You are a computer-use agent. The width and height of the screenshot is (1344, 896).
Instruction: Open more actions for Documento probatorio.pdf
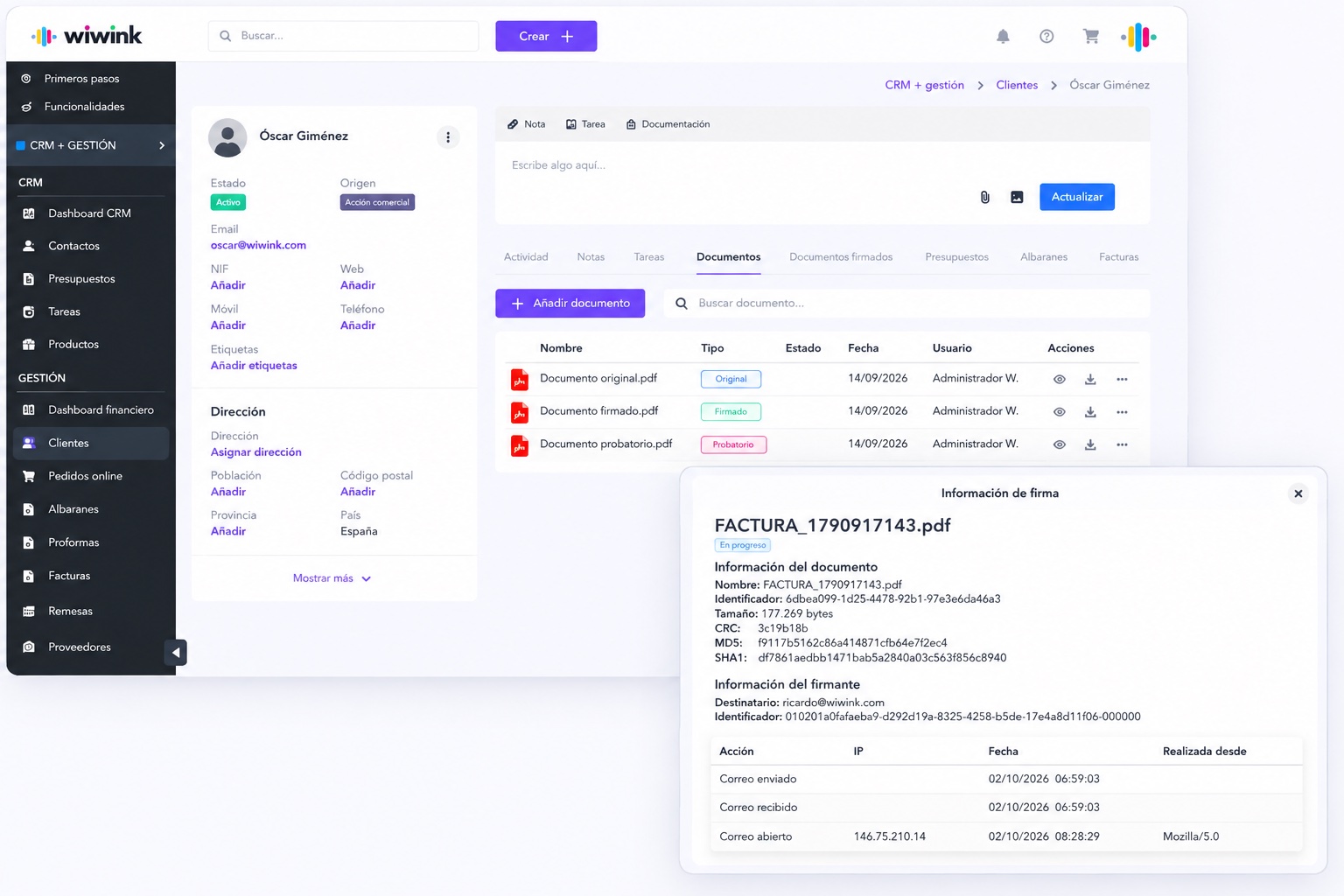click(1122, 444)
